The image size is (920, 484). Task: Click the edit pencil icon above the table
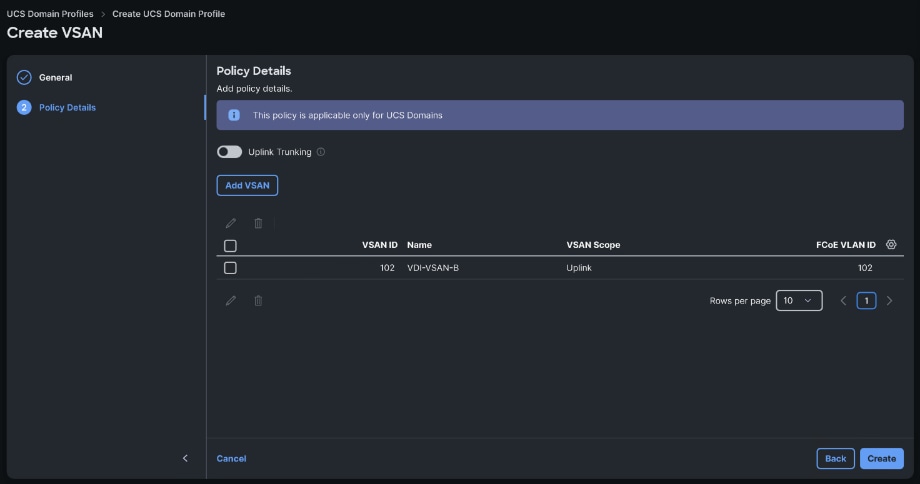click(231, 223)
